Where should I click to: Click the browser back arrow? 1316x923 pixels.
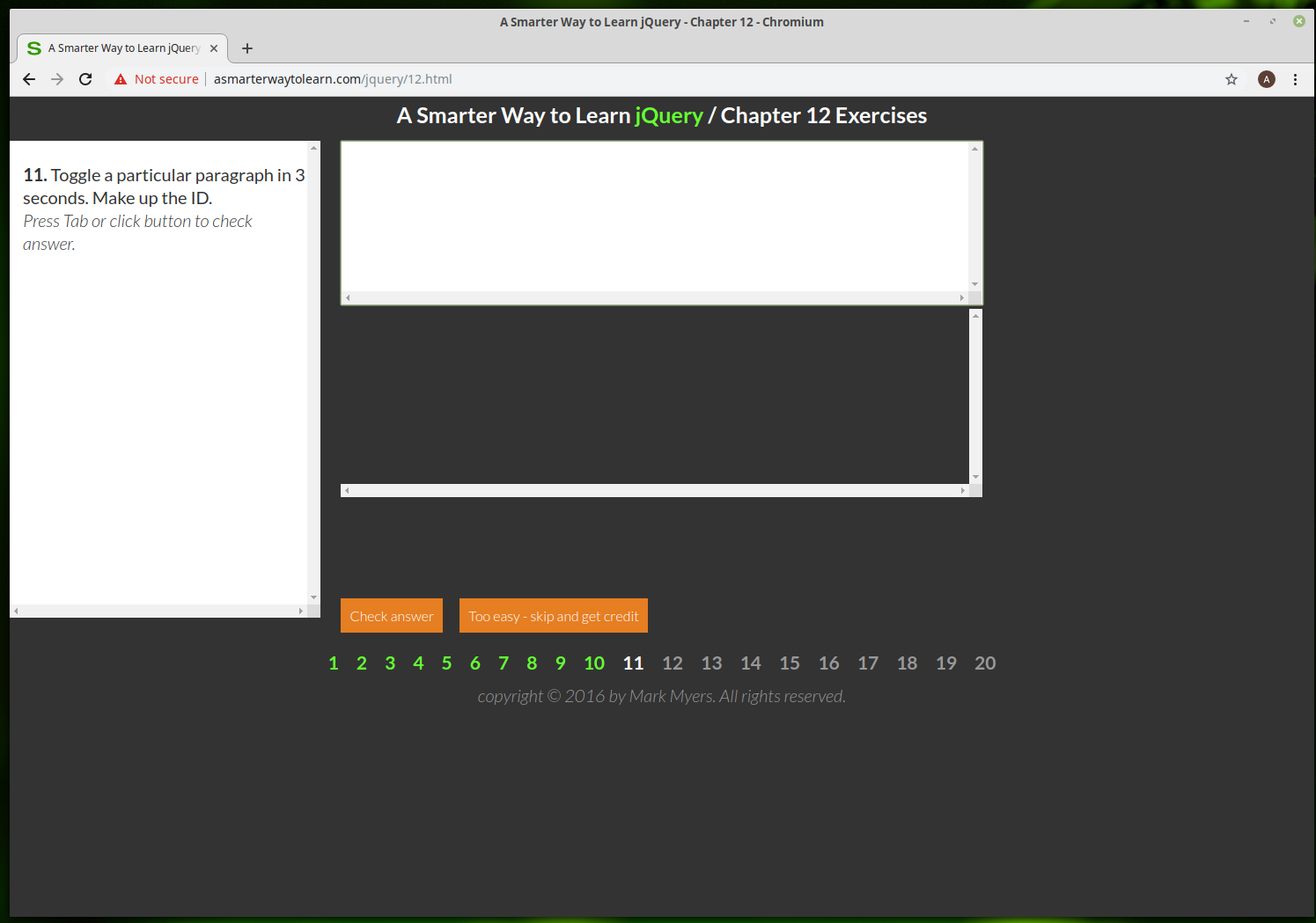point(29,79)
